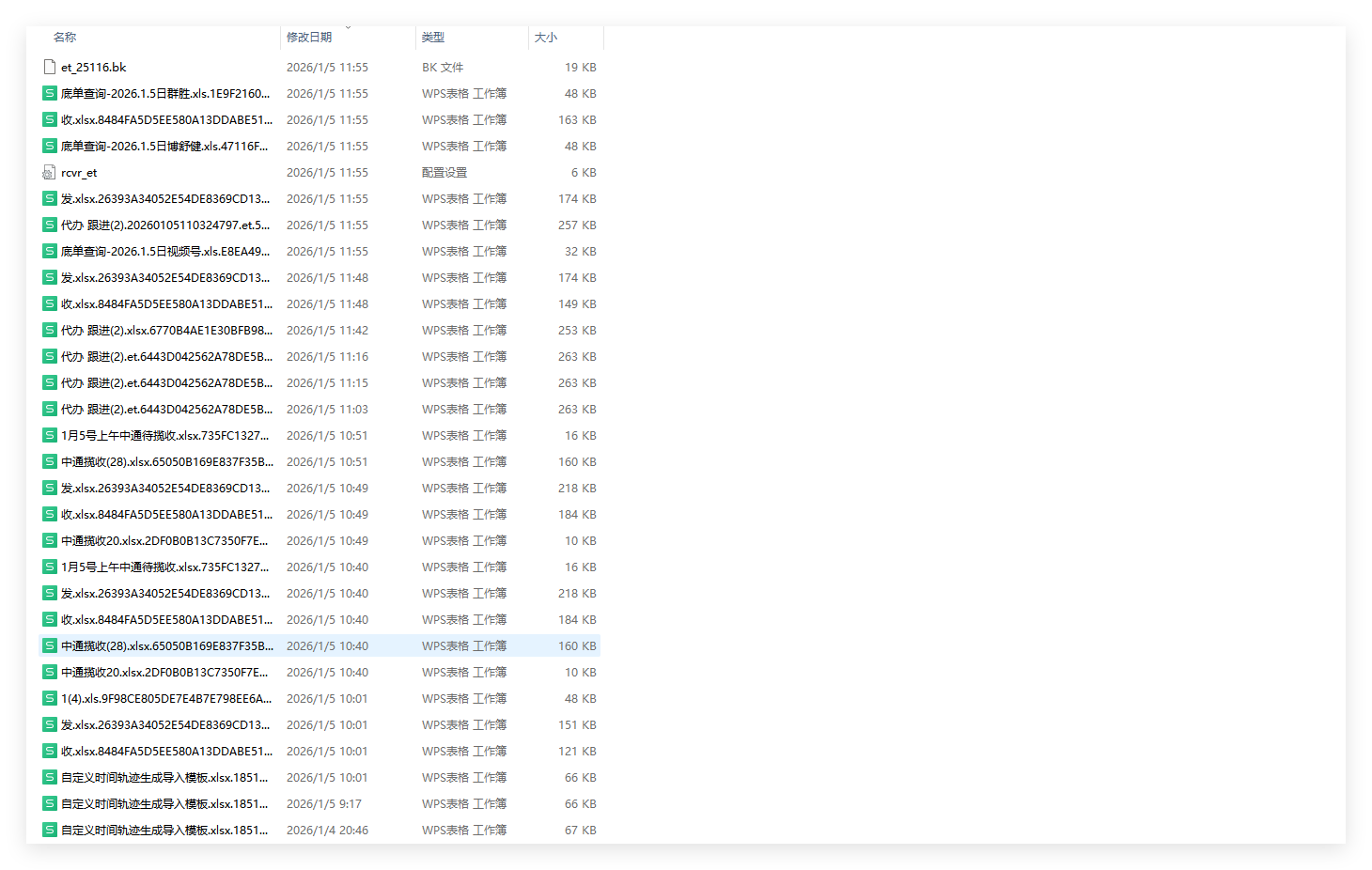The image size is (1372, 870).
Task: Click the 类型 column header
Action: [x=433, y=38]
